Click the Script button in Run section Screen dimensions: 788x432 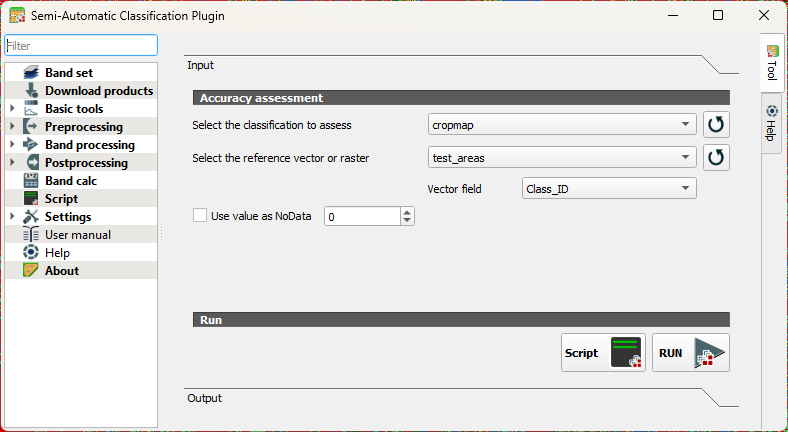(x=604, y=353)
